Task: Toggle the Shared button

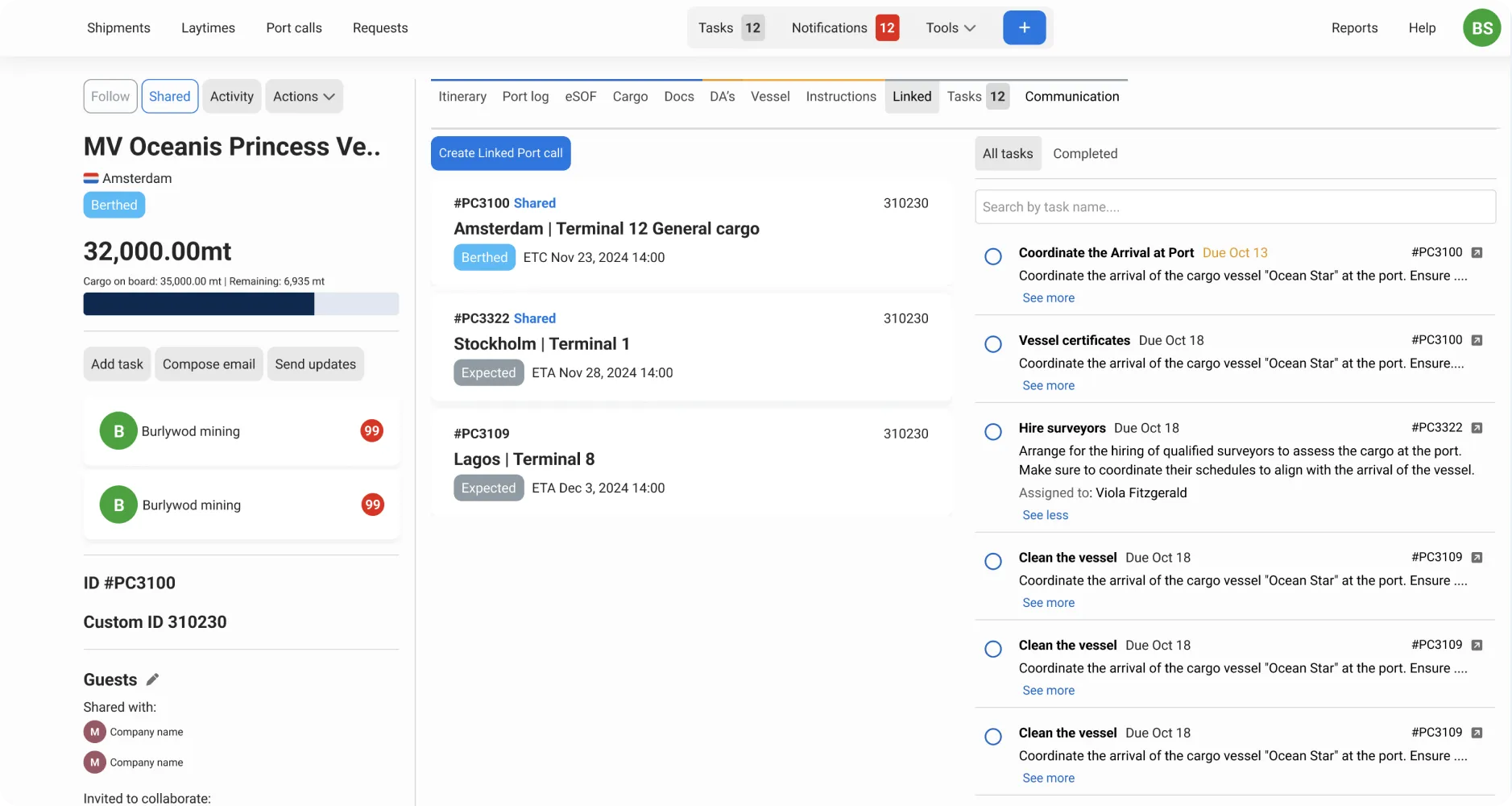Action: click(170, 96)
